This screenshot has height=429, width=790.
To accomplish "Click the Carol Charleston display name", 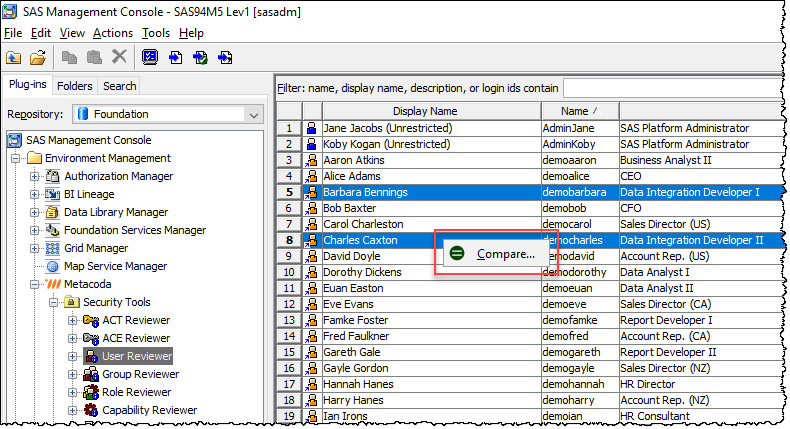I will [x=363, y=224].
